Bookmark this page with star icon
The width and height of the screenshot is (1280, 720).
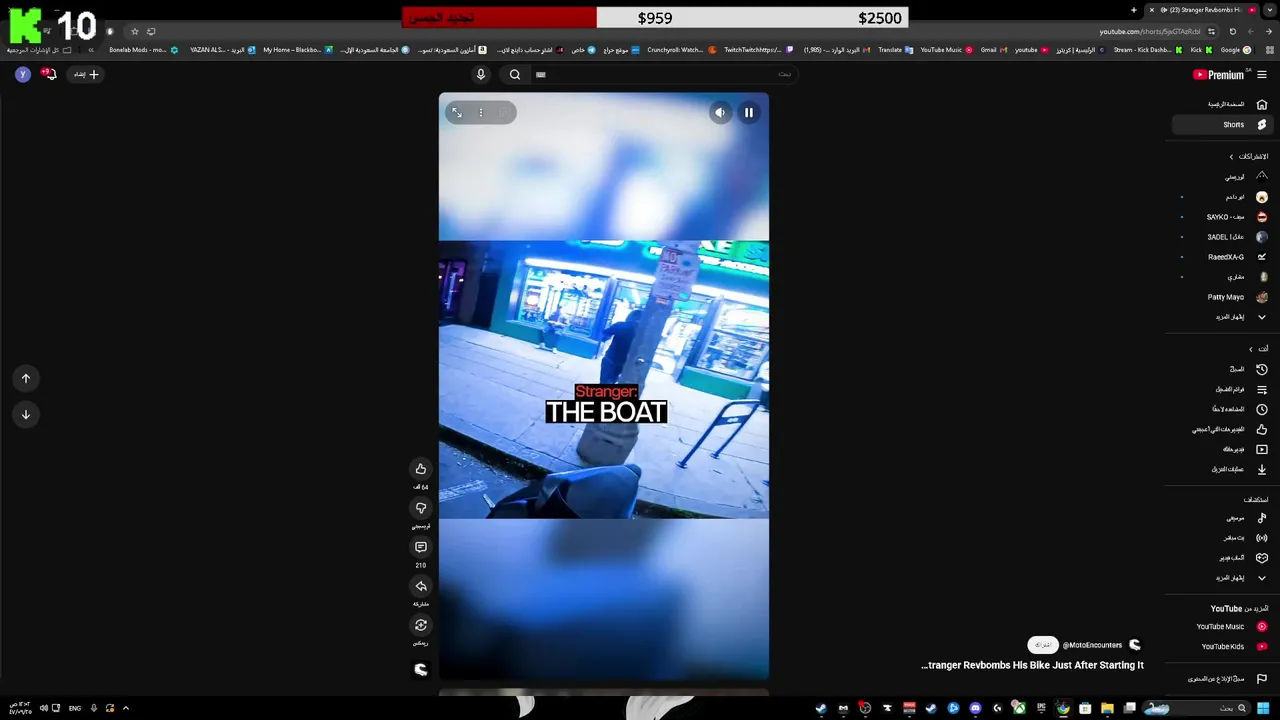click(x=135, y=32)
